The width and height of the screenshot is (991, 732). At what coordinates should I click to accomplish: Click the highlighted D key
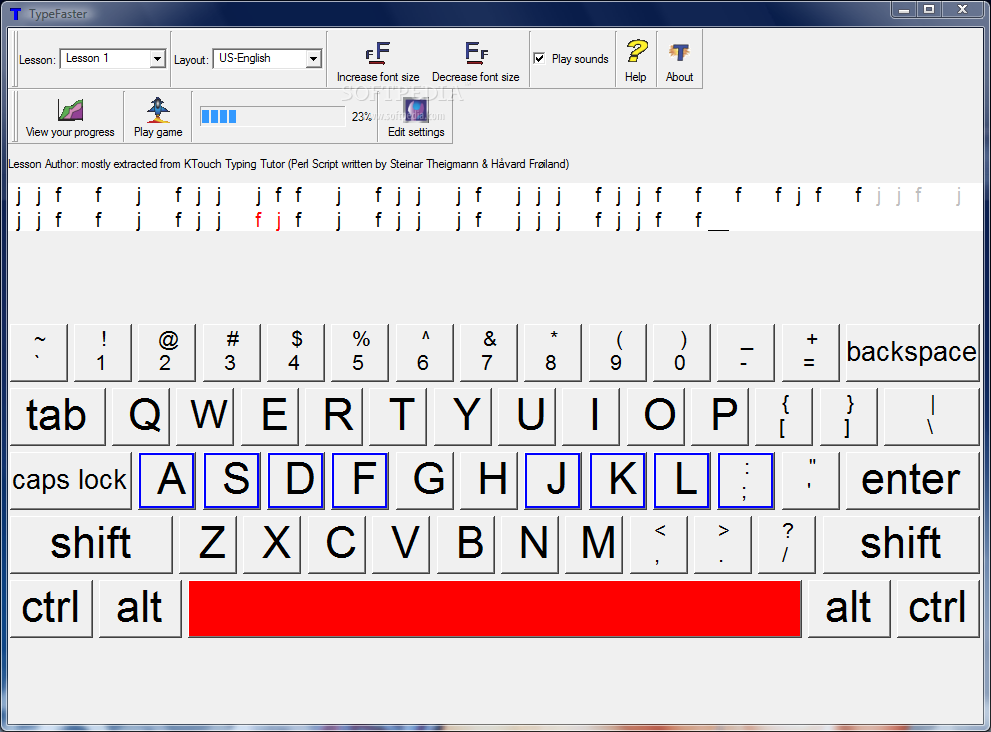pyautogui.click(x=296, y=480)
